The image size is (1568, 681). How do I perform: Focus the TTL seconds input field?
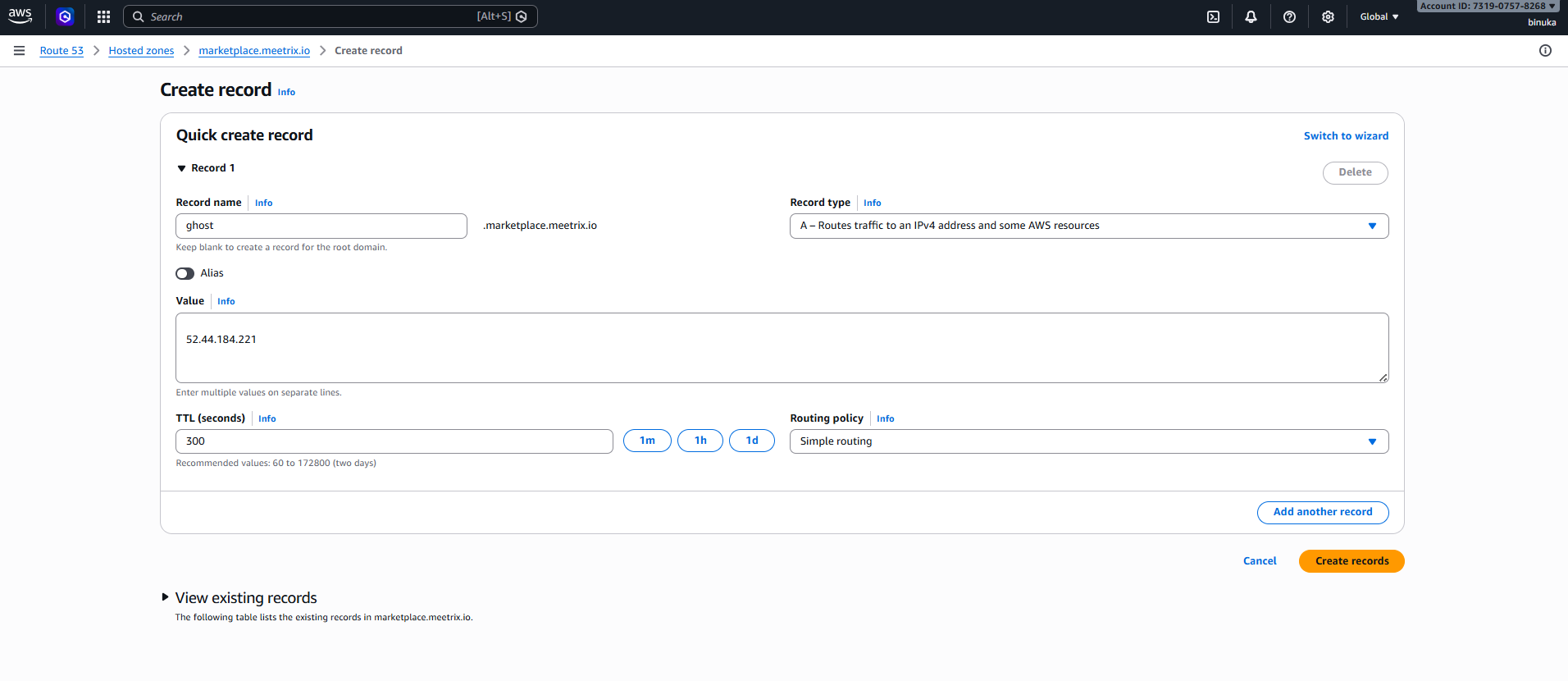point(394,441)
